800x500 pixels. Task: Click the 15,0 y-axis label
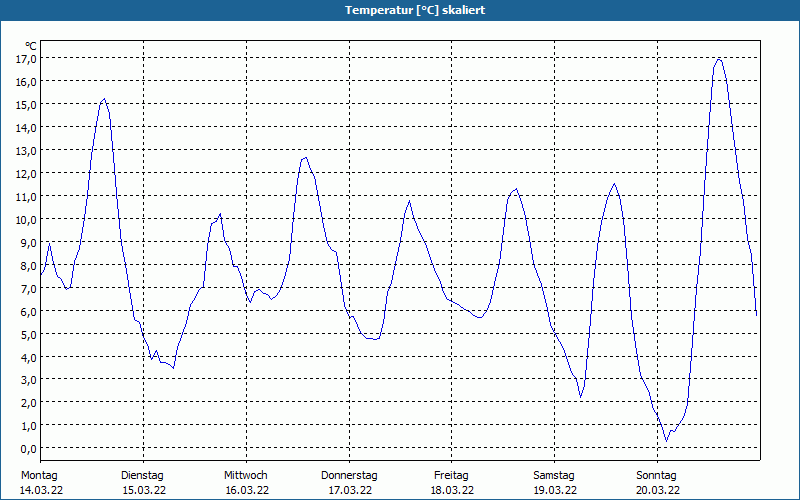26,105
